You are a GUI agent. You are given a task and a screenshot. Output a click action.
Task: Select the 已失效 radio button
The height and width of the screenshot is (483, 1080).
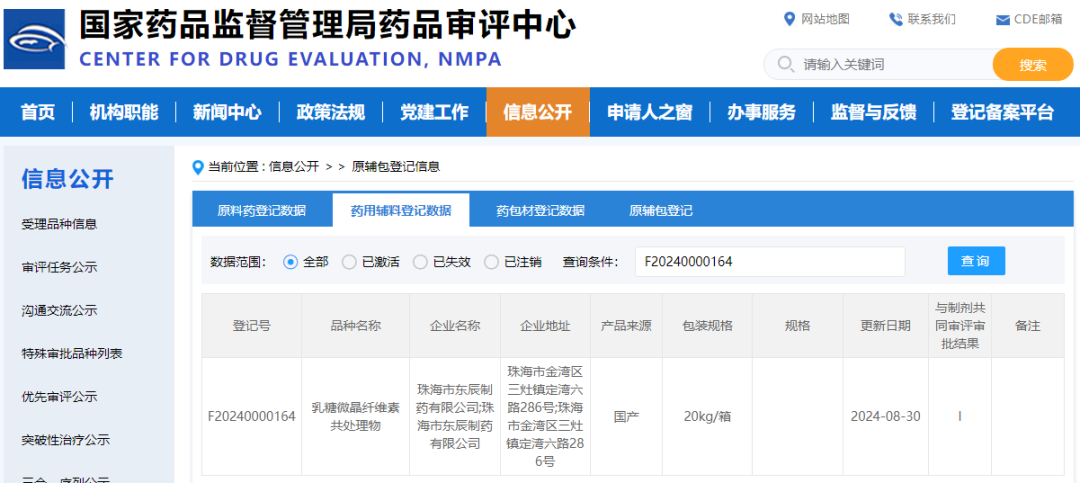pos(419,262)
